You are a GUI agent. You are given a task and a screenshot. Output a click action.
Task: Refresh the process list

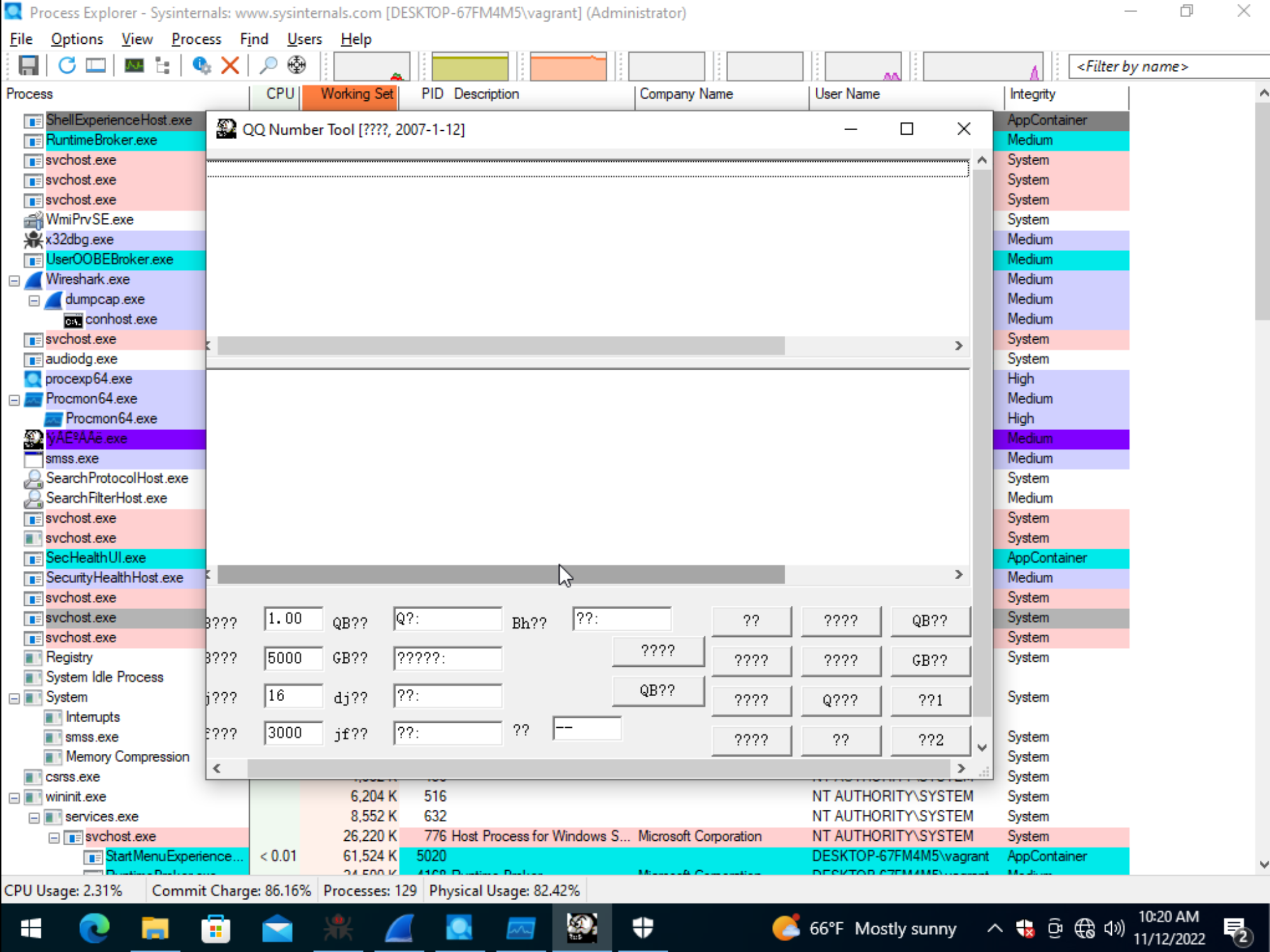click(x=67, y=65)
